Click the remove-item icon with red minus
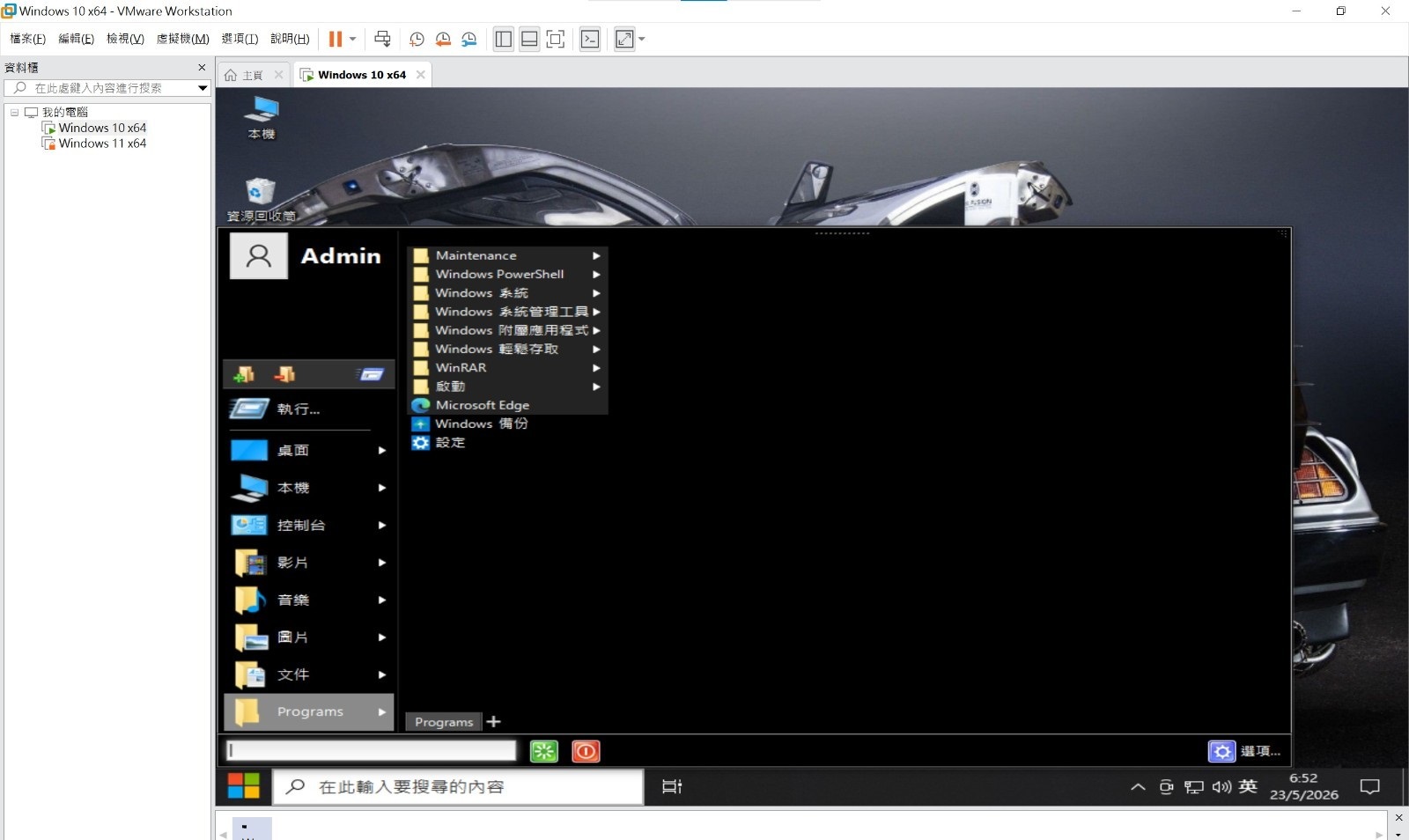This screenshot has height=840, width=1409. 284,374
